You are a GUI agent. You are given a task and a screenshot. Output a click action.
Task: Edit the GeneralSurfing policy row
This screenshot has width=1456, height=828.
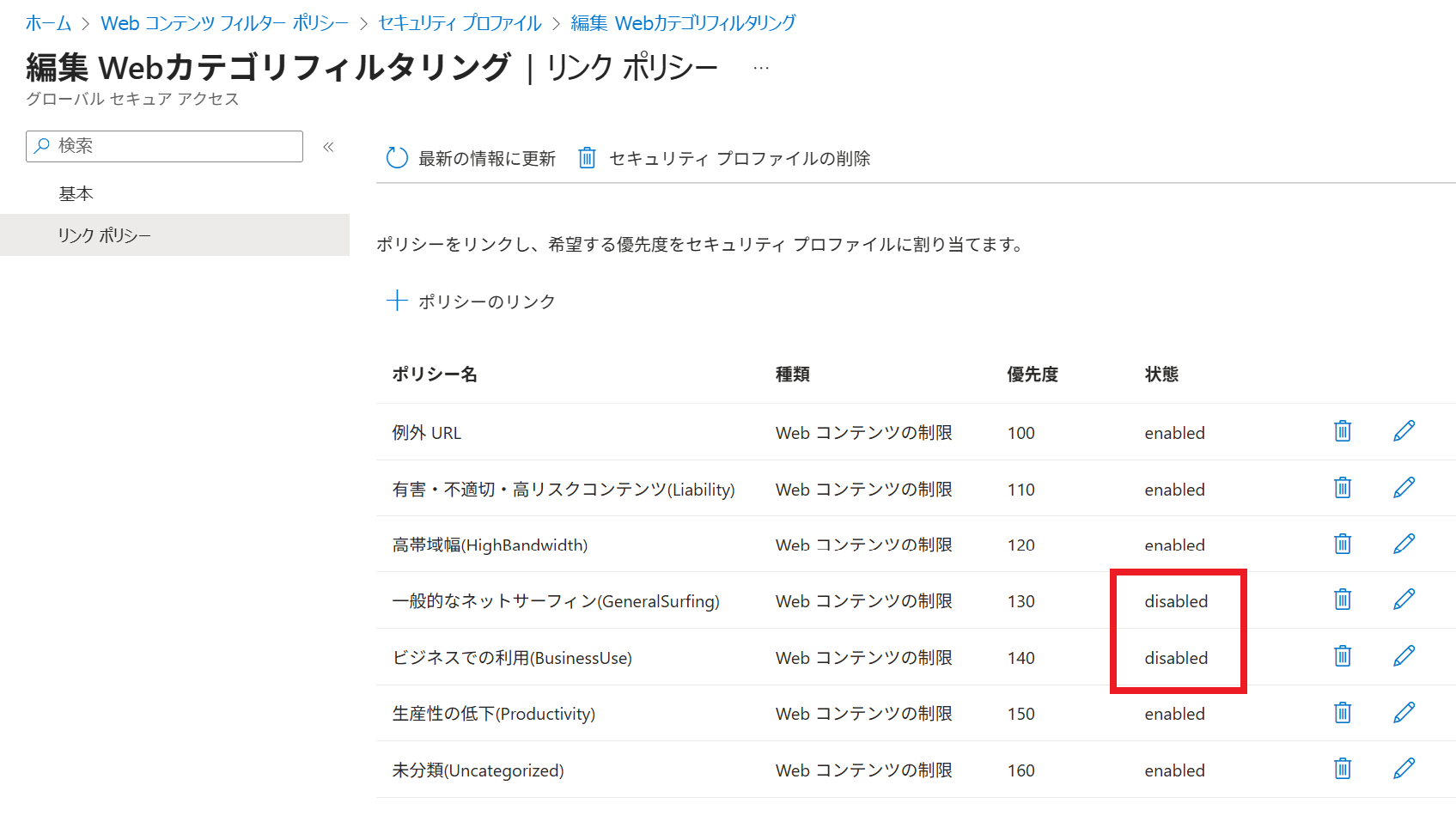tap(1404, 600)
